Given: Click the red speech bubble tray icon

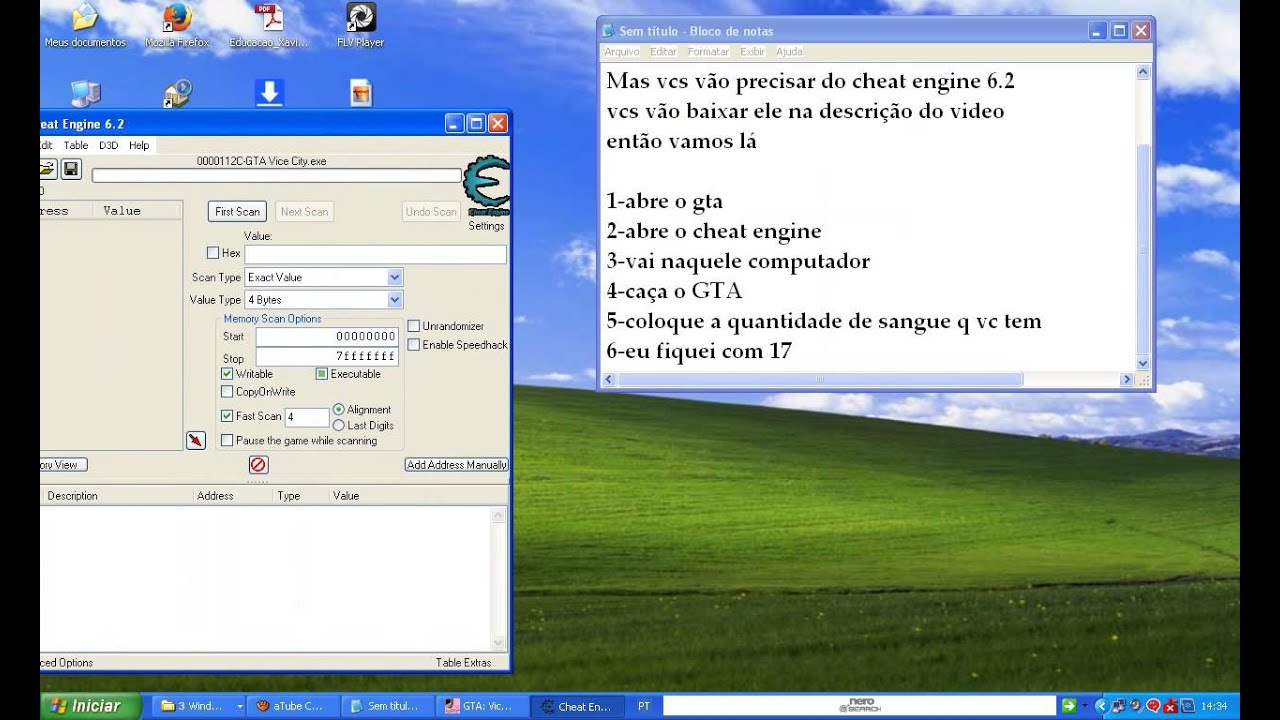Looking at the screenshot, I should (1152, 706).
